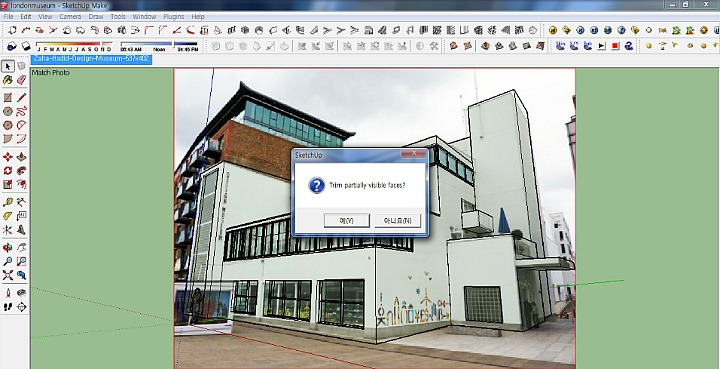The height and width of the screenshot is (369, 720).
Task: Activate the Rectangle drawing tool
Action: (8, 98)
